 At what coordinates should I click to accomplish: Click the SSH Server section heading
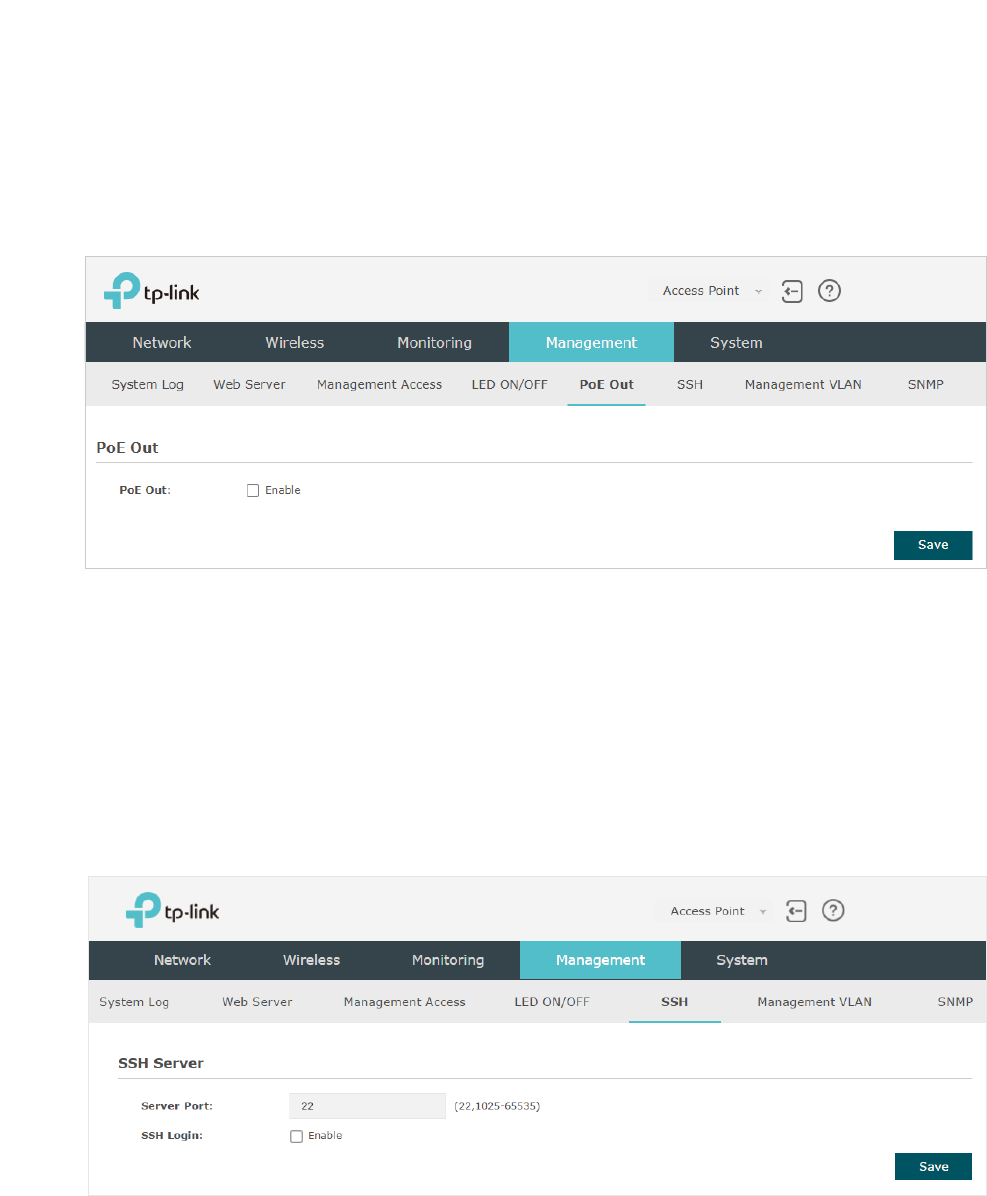[x=161, y=1063]
